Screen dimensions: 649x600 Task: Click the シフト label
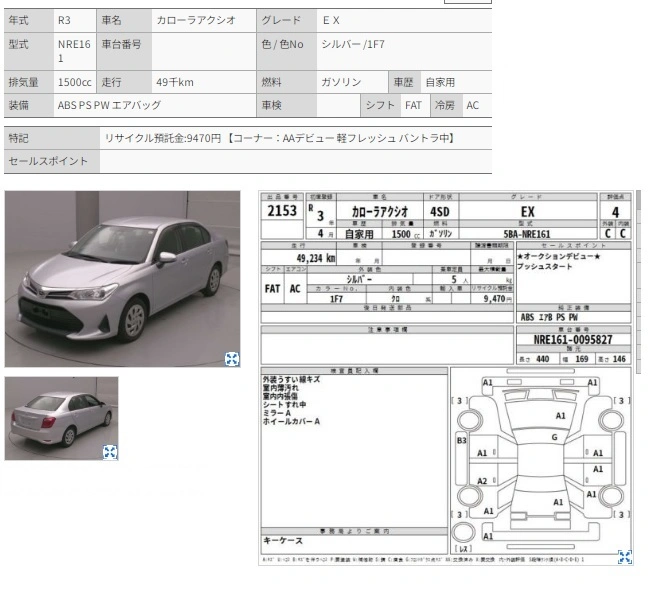(x=380, y=105)
